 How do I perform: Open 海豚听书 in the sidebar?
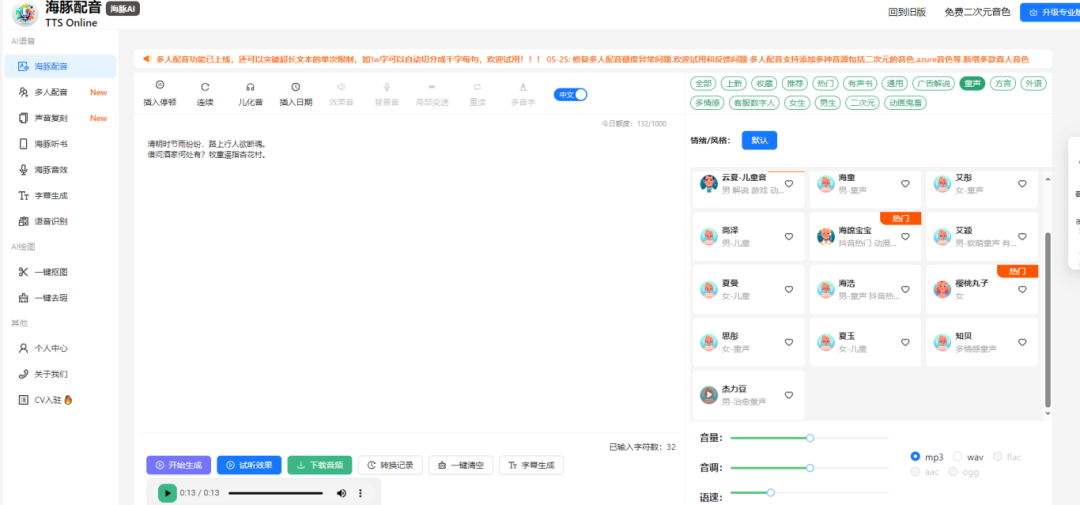pyautogui.click(x=60, y=144)
